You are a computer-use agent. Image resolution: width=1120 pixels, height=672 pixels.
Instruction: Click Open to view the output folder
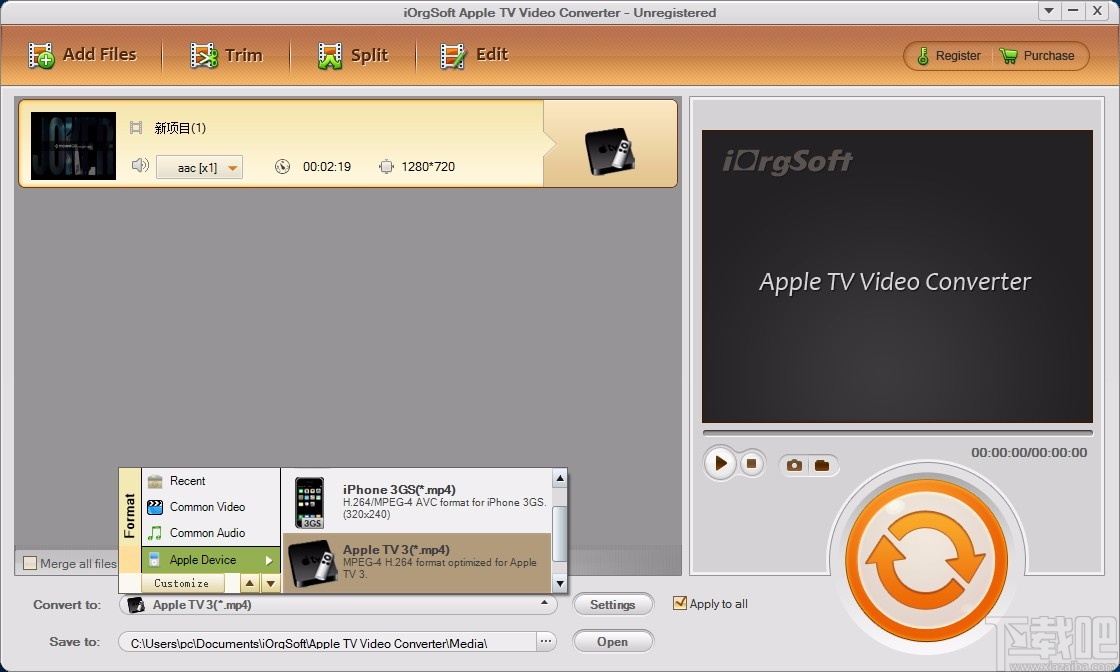pos(613,641)
